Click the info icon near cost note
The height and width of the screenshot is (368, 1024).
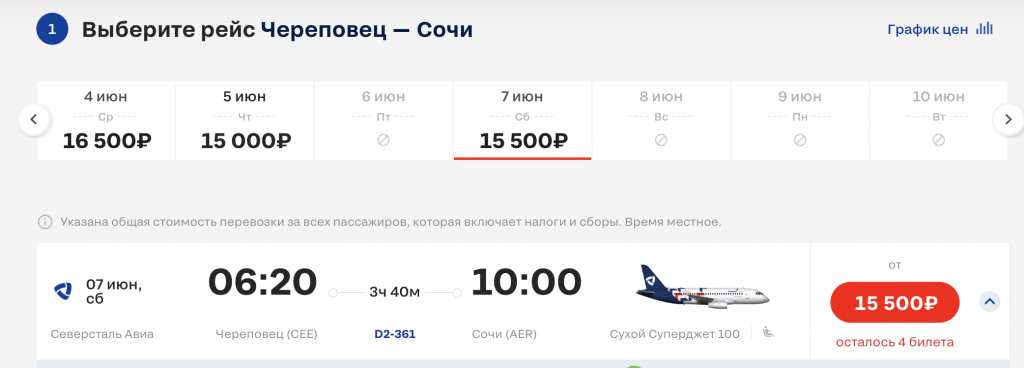[x=45, y=222]
